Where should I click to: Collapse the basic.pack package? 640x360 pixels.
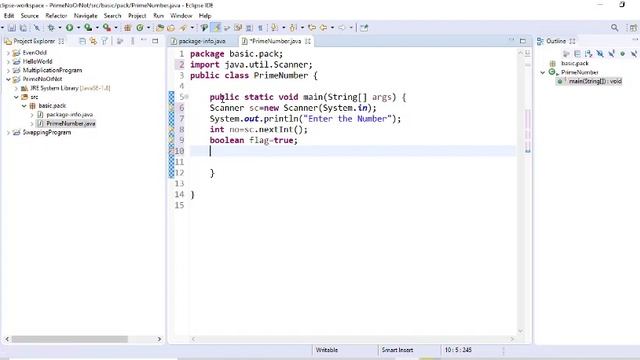pyautogui.click(x=24, y=106)
